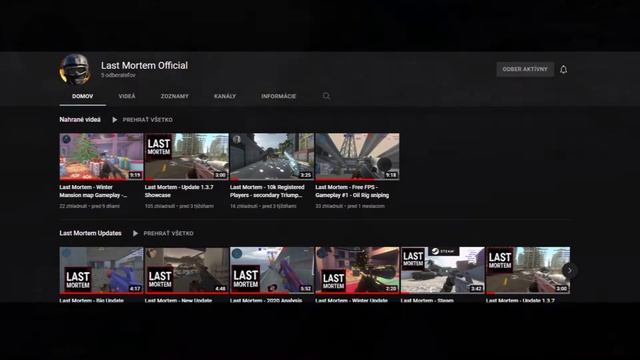Click the Last Mortem Official channel avatar

point(75,69)
